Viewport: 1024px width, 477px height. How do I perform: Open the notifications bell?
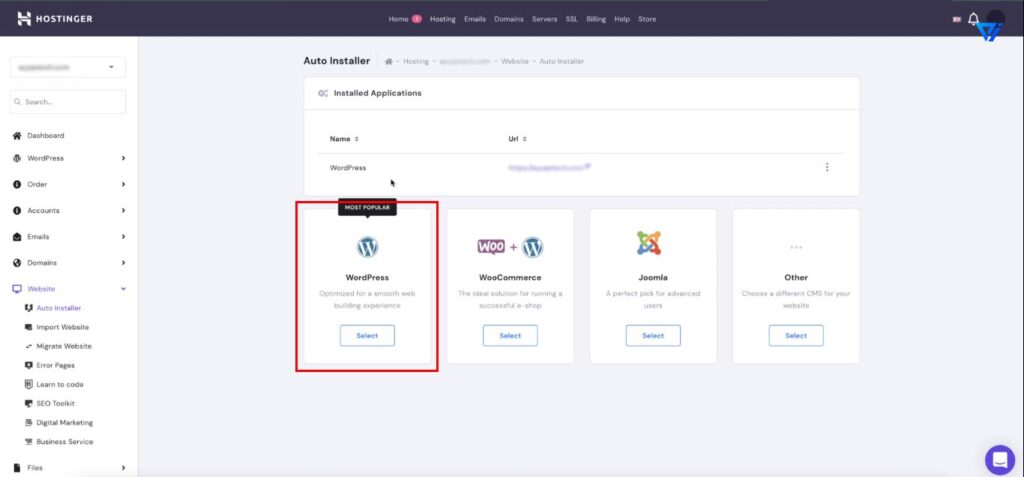point(973,19)
